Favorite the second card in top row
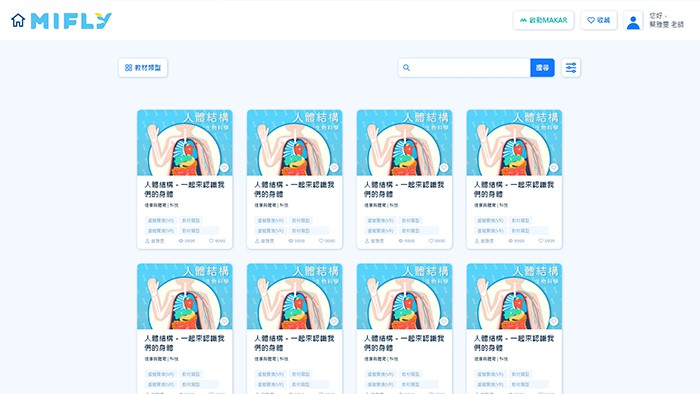 tap(334, 168)
